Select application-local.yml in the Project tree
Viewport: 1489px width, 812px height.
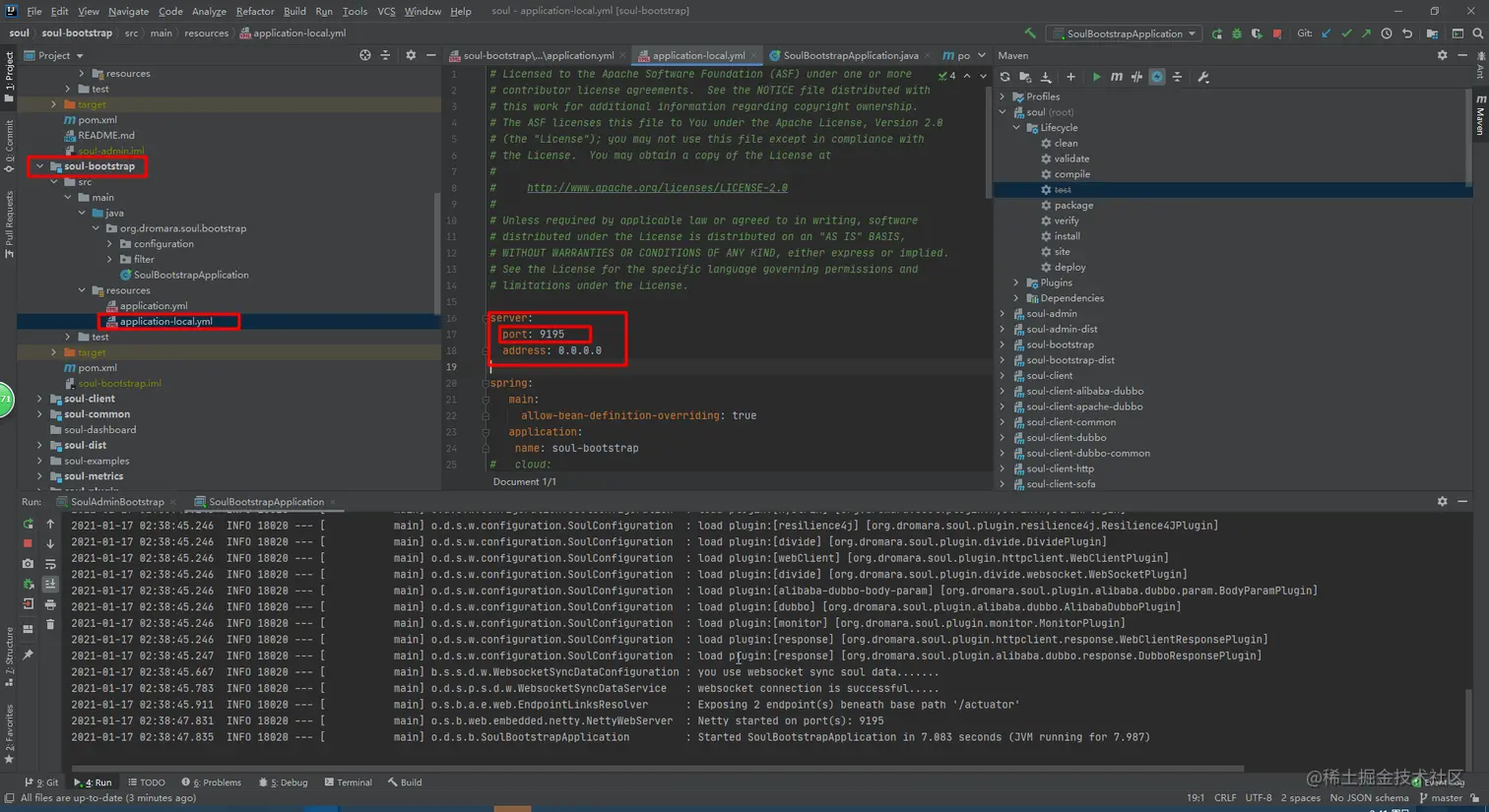pyautogui.click(x=165, y=321)
